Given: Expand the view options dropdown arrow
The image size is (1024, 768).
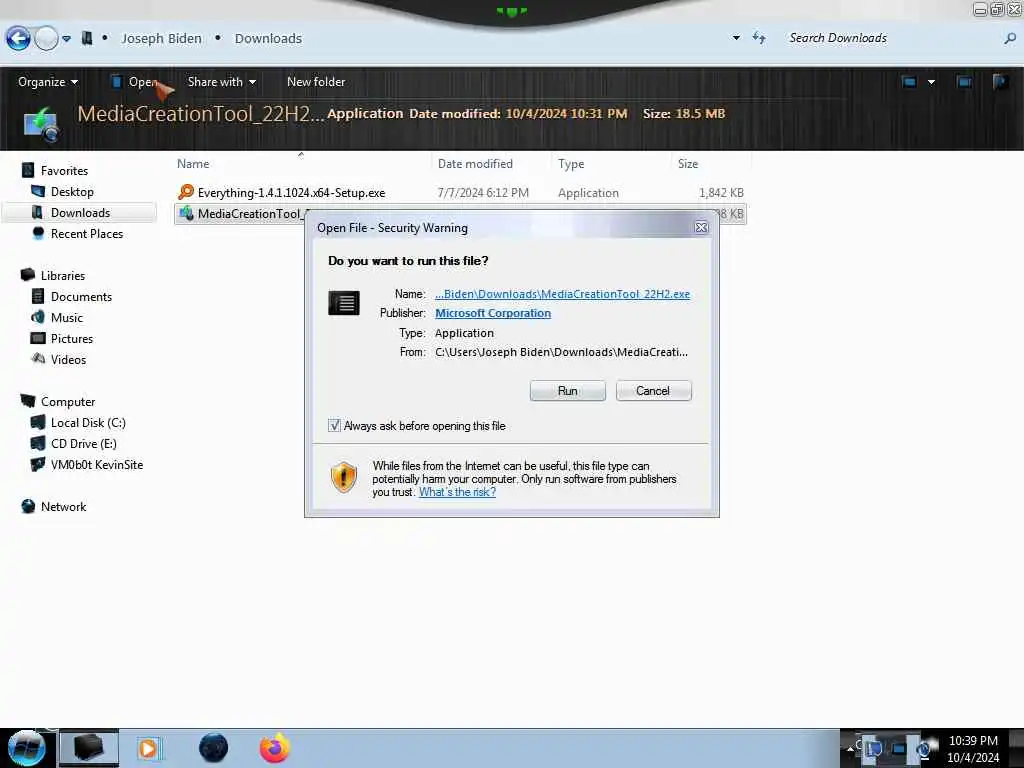Looking at the screenshot, I should click(x=931, y=82).
